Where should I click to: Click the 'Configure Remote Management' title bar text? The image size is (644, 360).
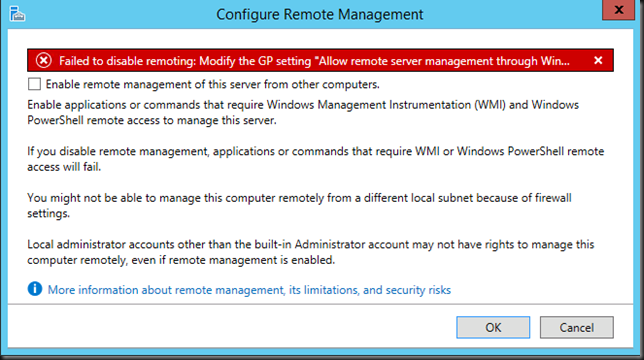320,15
